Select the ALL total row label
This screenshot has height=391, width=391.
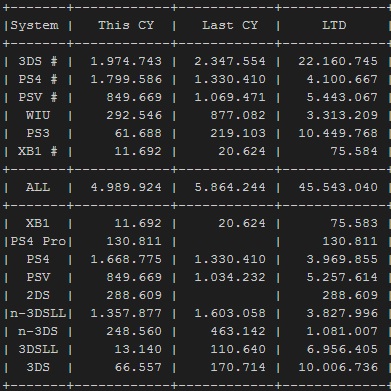38,187
